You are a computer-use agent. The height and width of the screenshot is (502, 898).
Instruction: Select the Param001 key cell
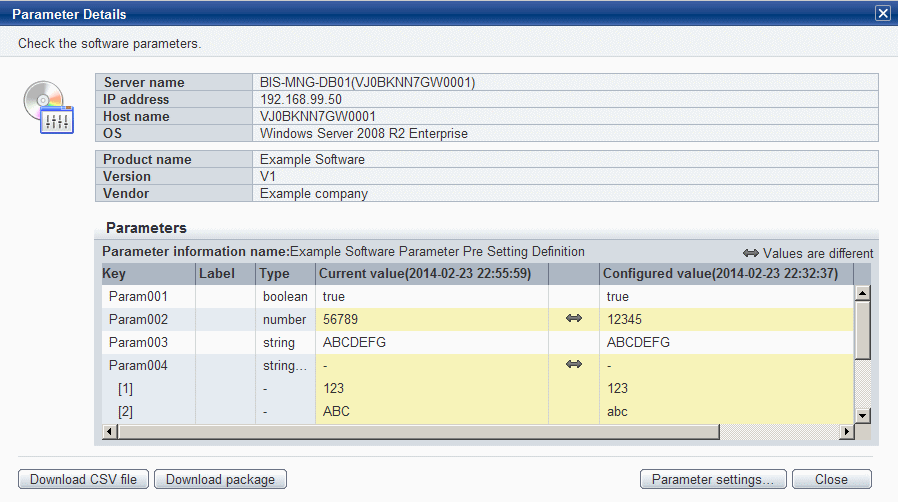148,297
